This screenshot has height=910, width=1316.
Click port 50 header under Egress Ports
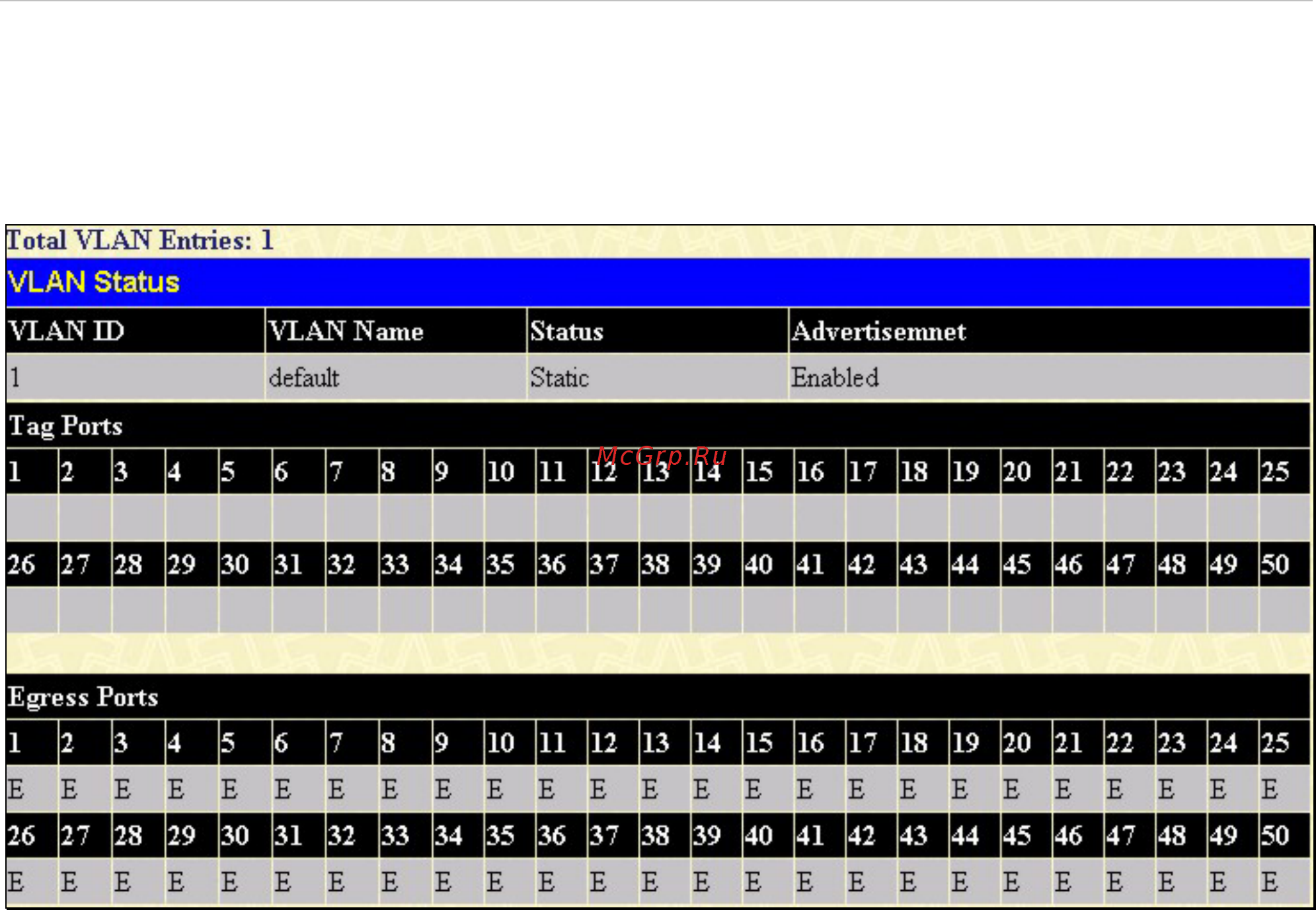click(x=1284, y=835)
